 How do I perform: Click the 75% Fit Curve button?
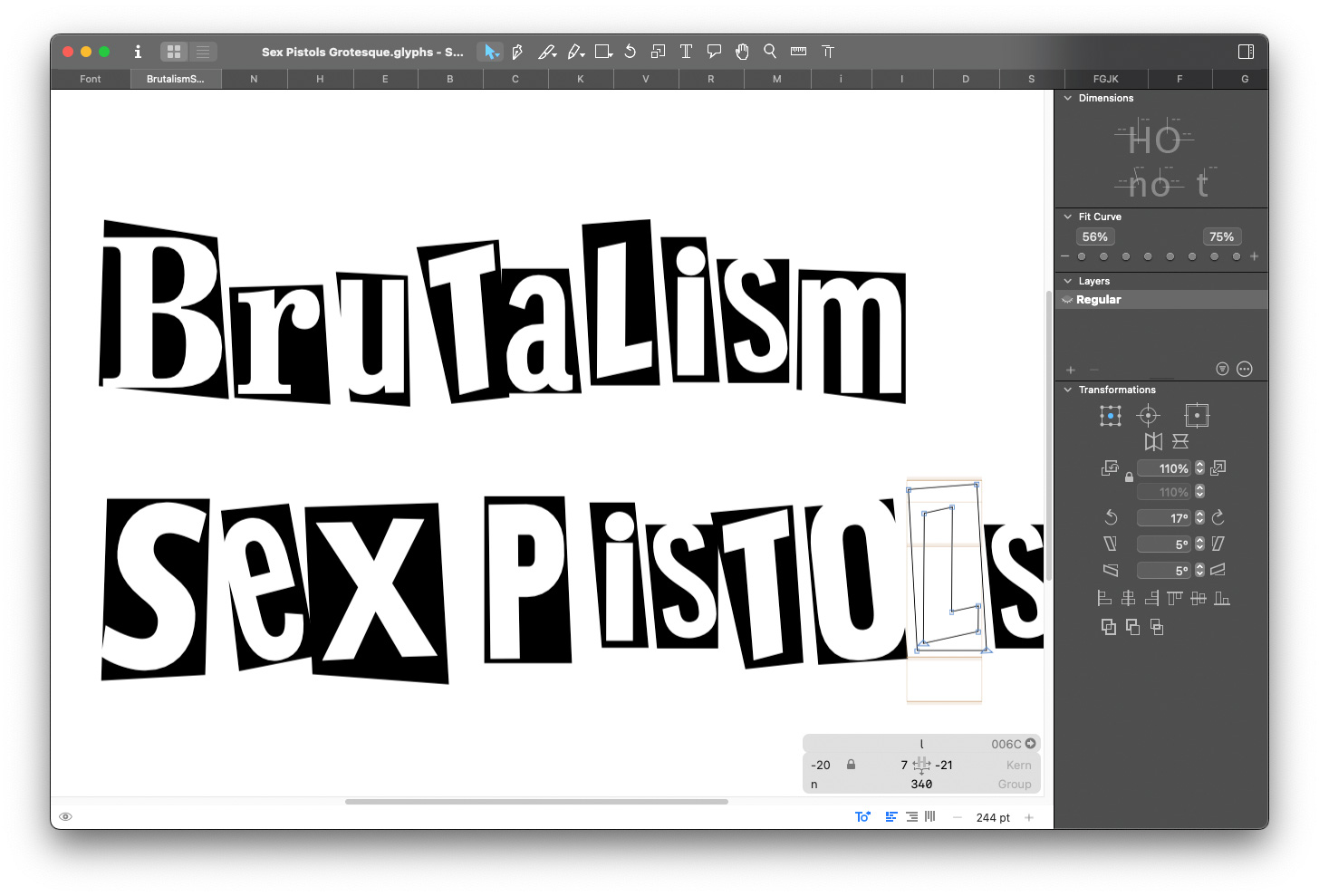(x=1221, y=237)
